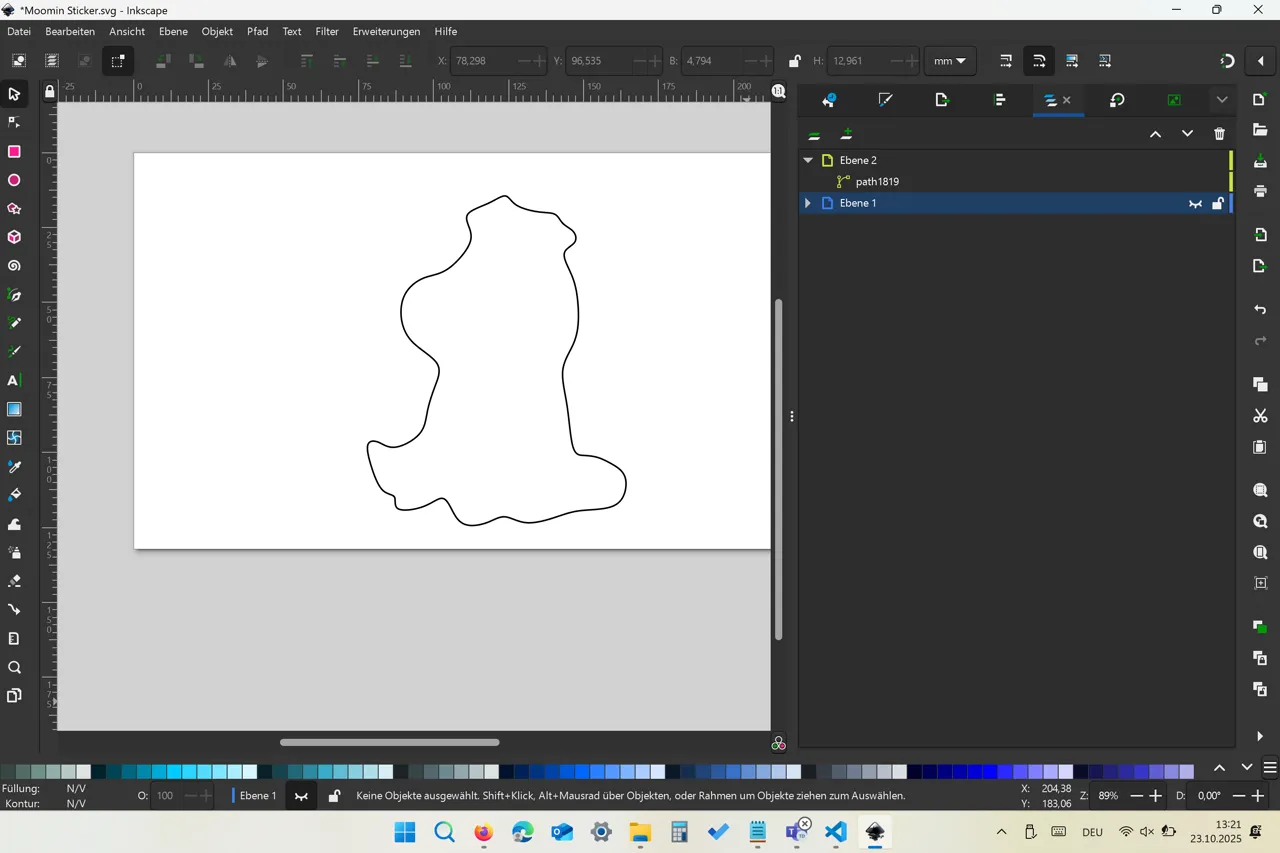1280x853 pixels.
Task: Select the Spiral tool
Action: tap(14, 267)
